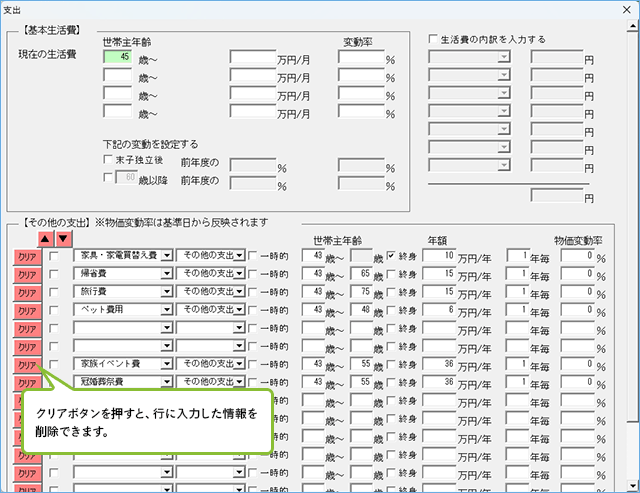Click 年毎 interval field for 旅行費

pos(518,291)
